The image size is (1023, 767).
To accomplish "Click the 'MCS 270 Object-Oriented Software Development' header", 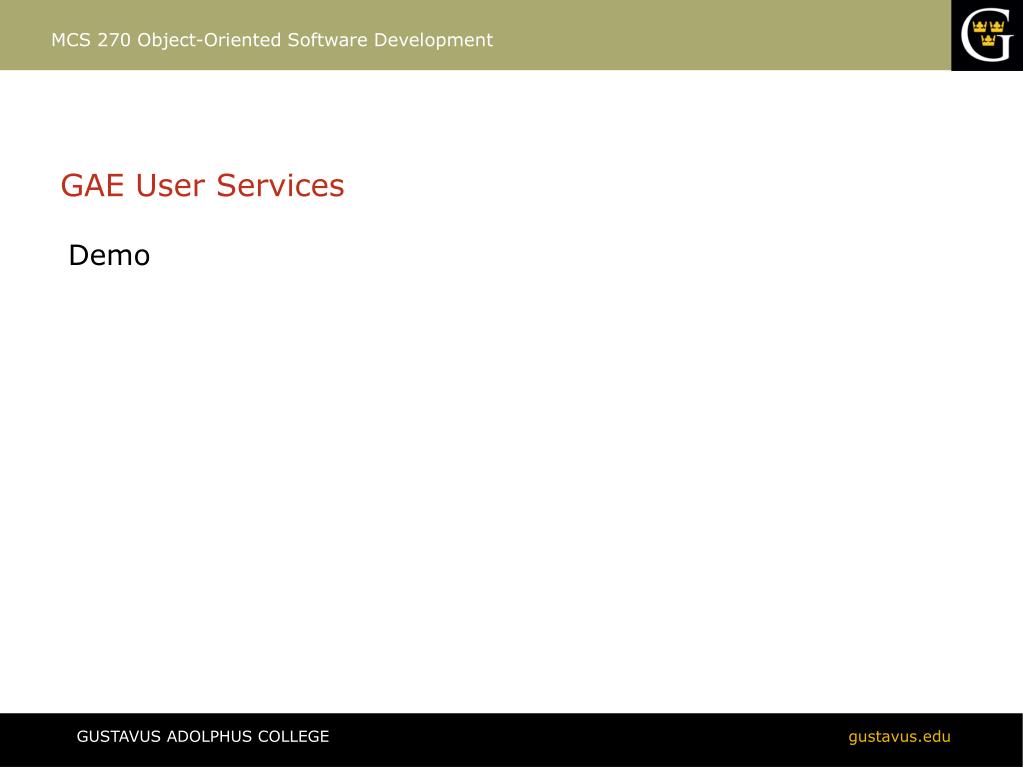I will pyautogui.click(x=272, y=40).
